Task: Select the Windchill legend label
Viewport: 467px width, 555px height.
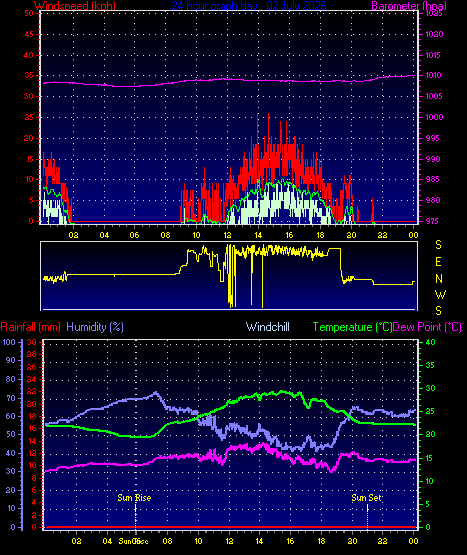Action: coord(268,327)
